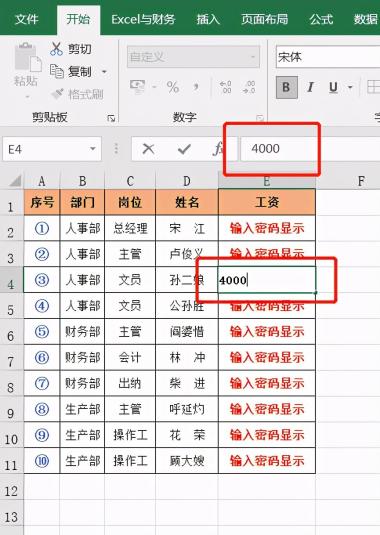Click the 粘贴 button label
Image resolution: width=380 pixels, height=535 pixels.
tap(26, 81)
